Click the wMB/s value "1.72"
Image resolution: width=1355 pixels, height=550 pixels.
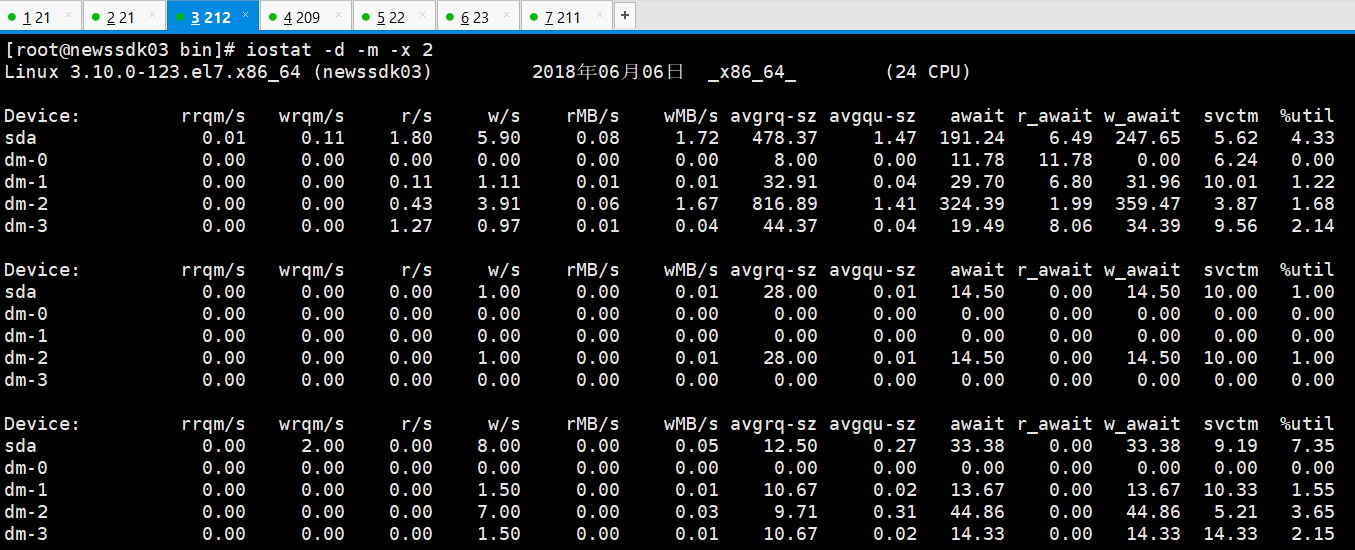coord(697,138)
